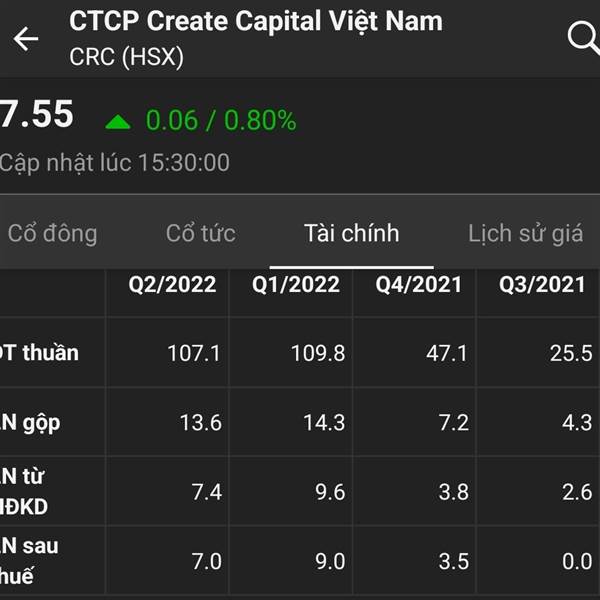Select the Q3/2021 column header
Viewport: 600px width, 600px height.
[x=543, y=285]
